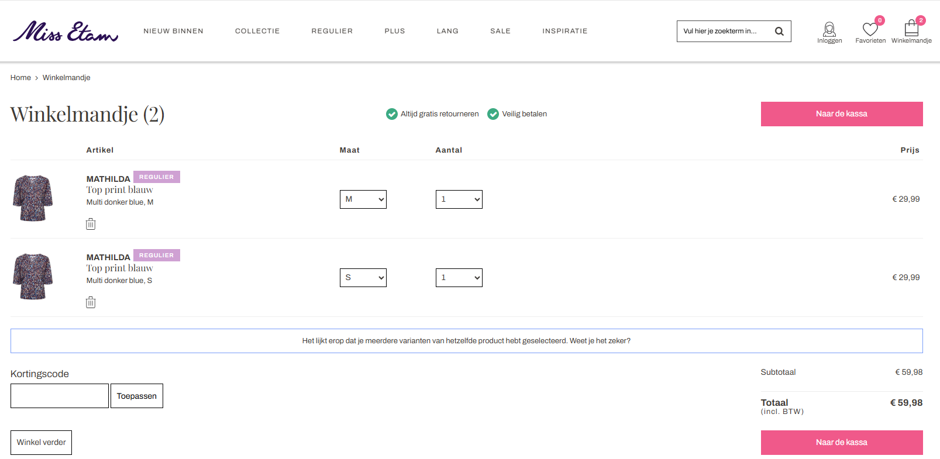Viewport: 940px width, 459px height.
Task: Click the green check next to Veilig betalen
Action: point(493,114)
